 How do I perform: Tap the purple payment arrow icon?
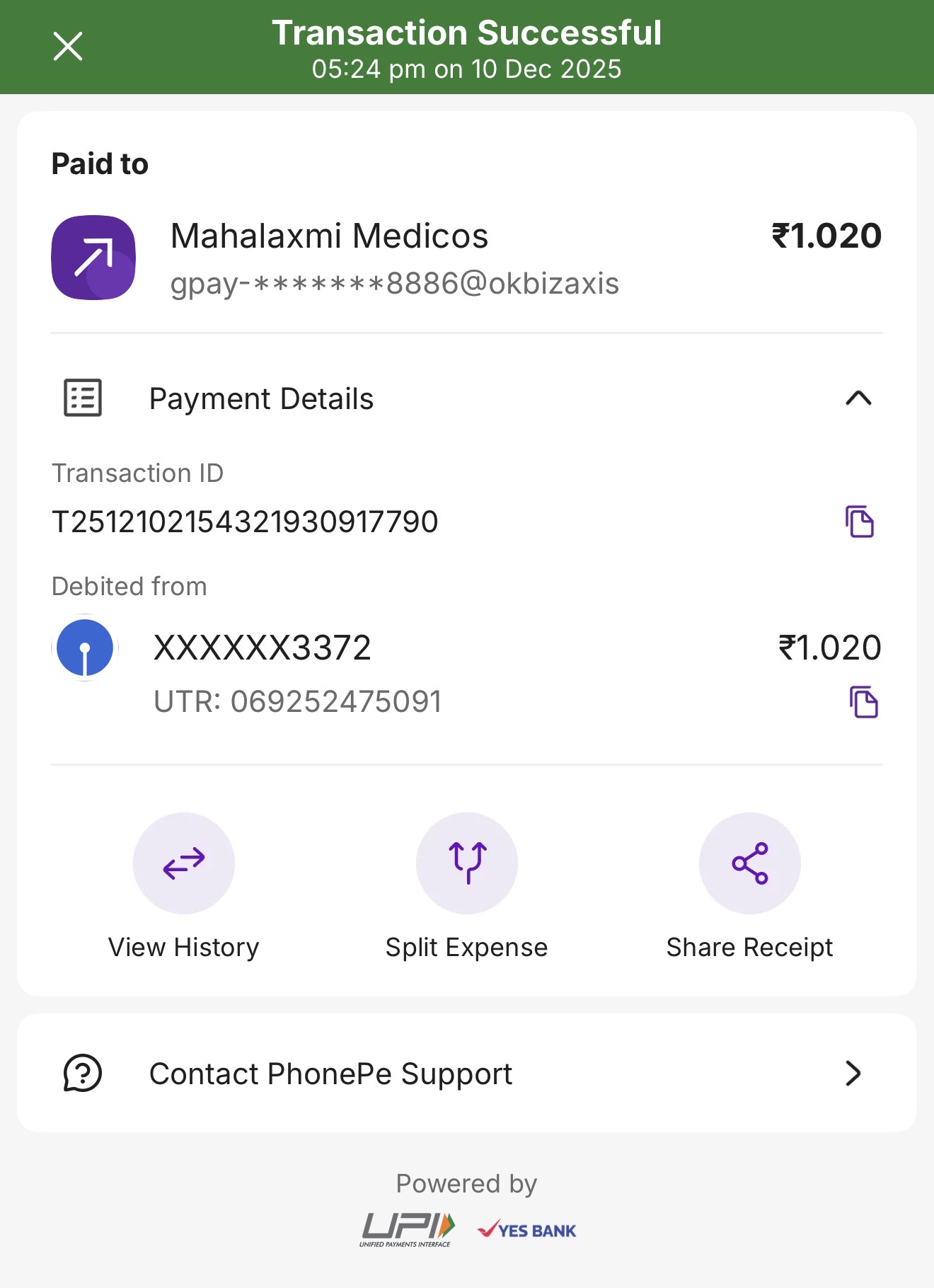coord(93,258)
